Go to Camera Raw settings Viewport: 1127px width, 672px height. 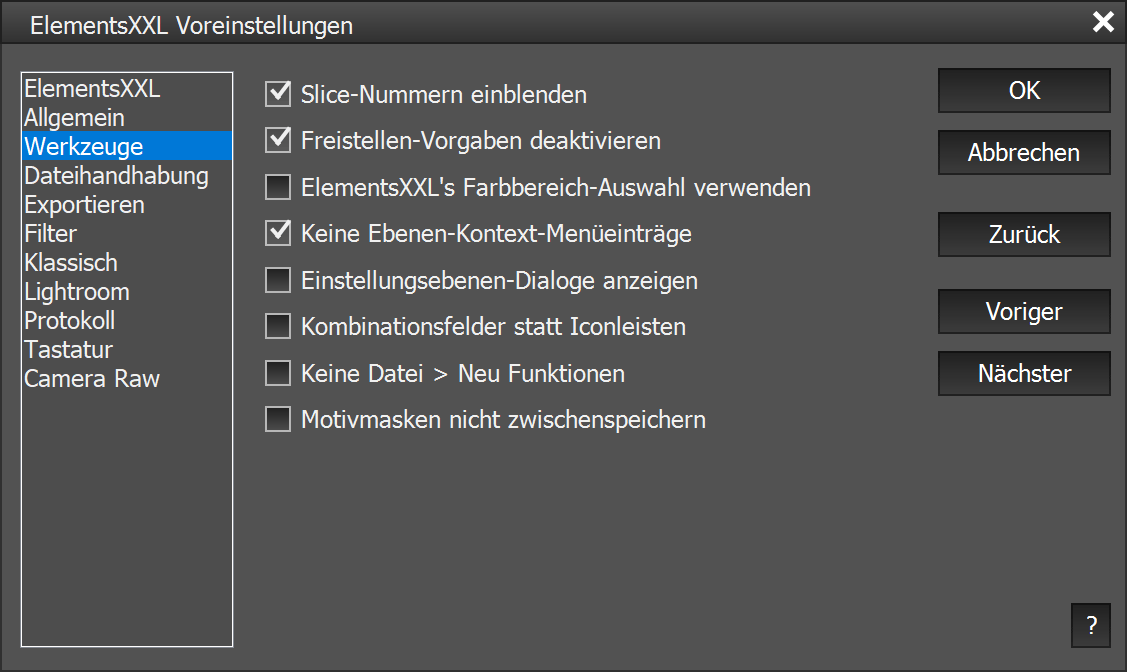point(92,379)
